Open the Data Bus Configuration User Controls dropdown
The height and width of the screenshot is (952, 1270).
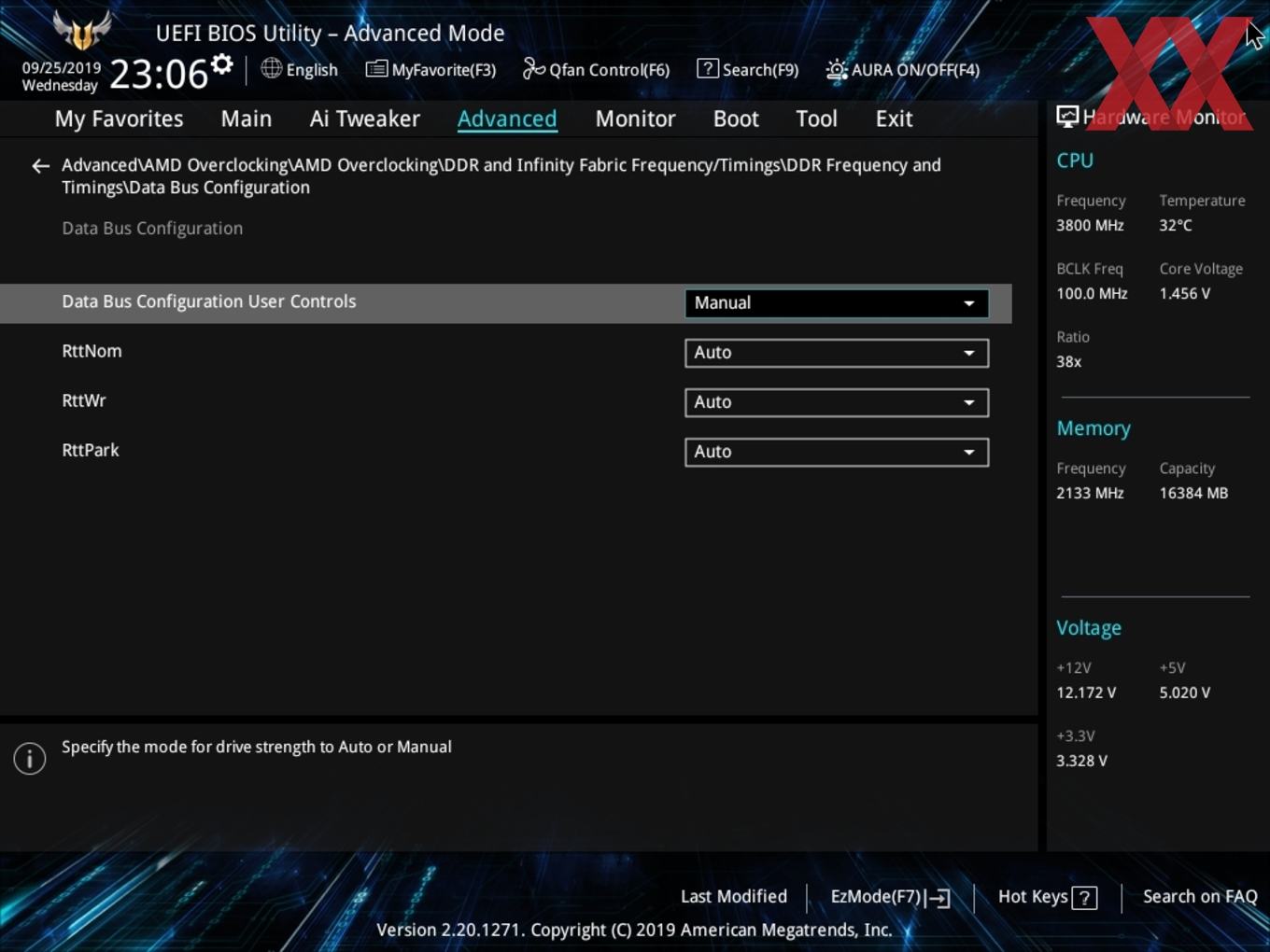837,303
